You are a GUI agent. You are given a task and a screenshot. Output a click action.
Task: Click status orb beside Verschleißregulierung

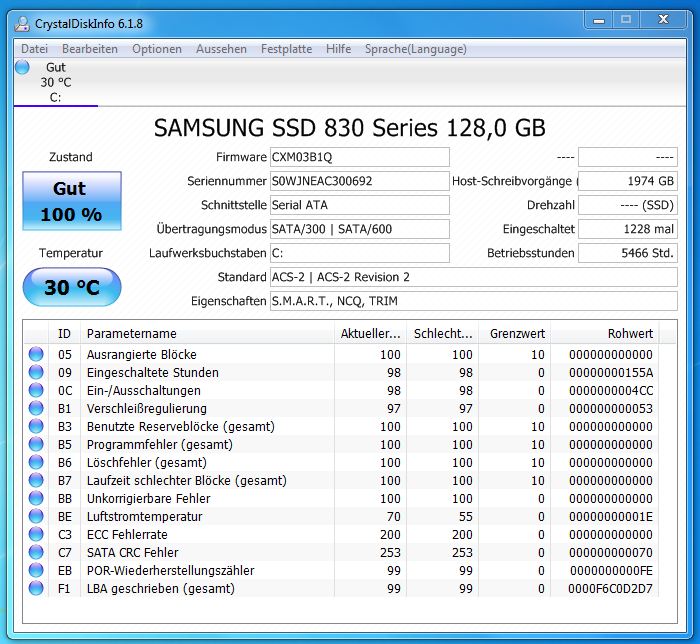pyautogui.click(x=36, y=408)
